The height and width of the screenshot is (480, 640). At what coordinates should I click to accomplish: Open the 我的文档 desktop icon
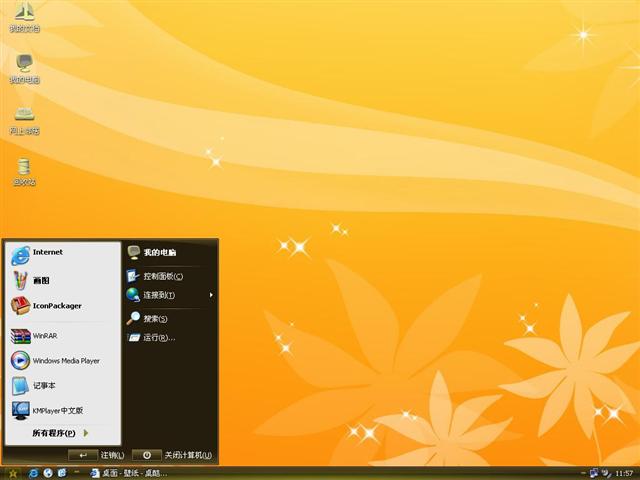click(24, 17)
